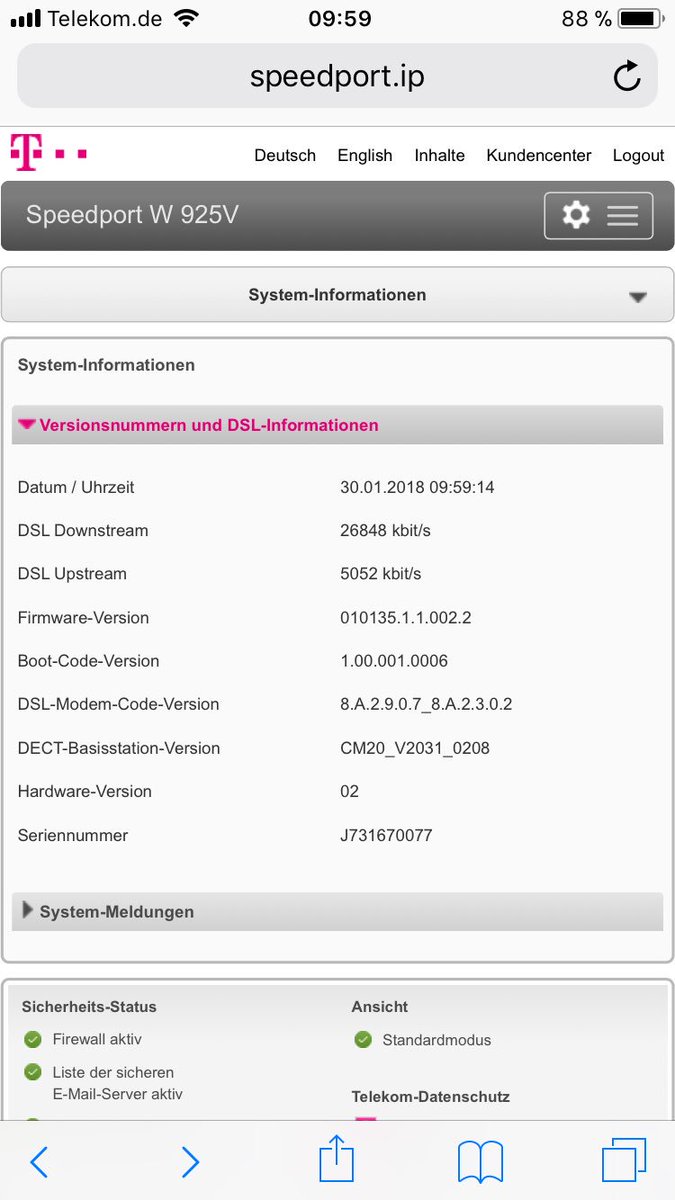Expand the System-Meldungen section
Screen dimensions: 675x1200
(x=337, y=912)
